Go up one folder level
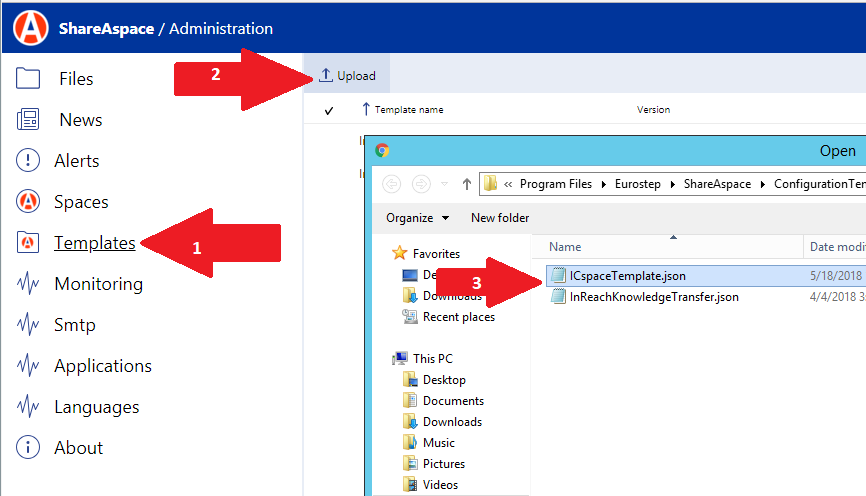The width and height of the screenshot is (866, 496). pyautogui.click(x=467, y=184)
